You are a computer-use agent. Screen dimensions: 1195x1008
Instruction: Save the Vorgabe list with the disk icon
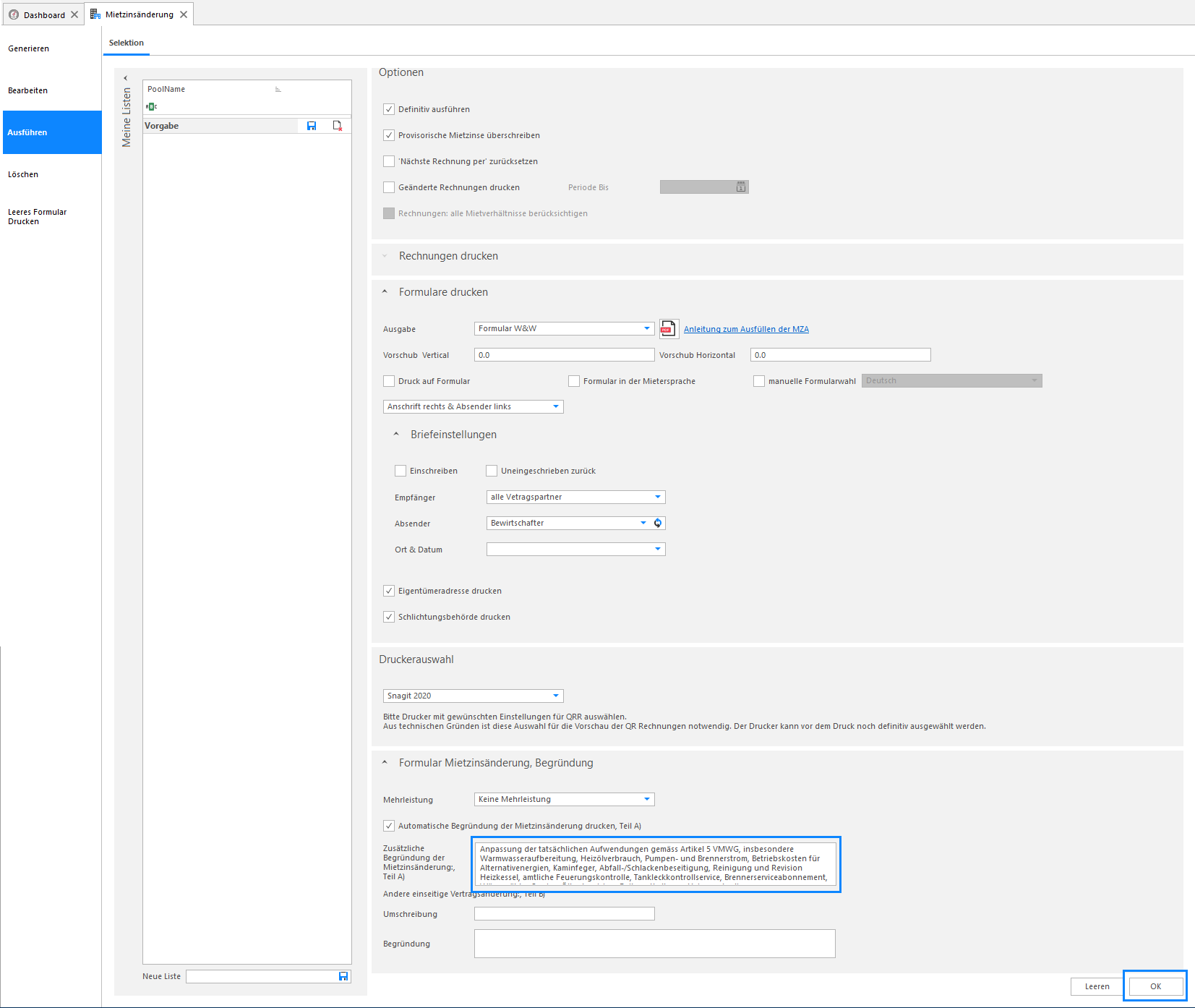pos(312,126)
